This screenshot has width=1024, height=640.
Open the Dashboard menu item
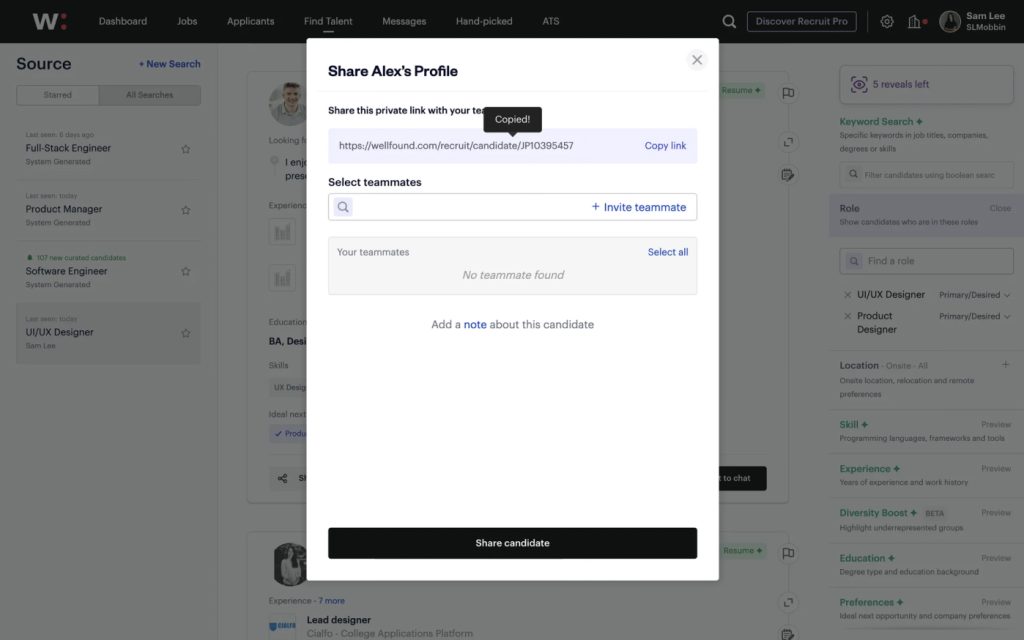123,20
